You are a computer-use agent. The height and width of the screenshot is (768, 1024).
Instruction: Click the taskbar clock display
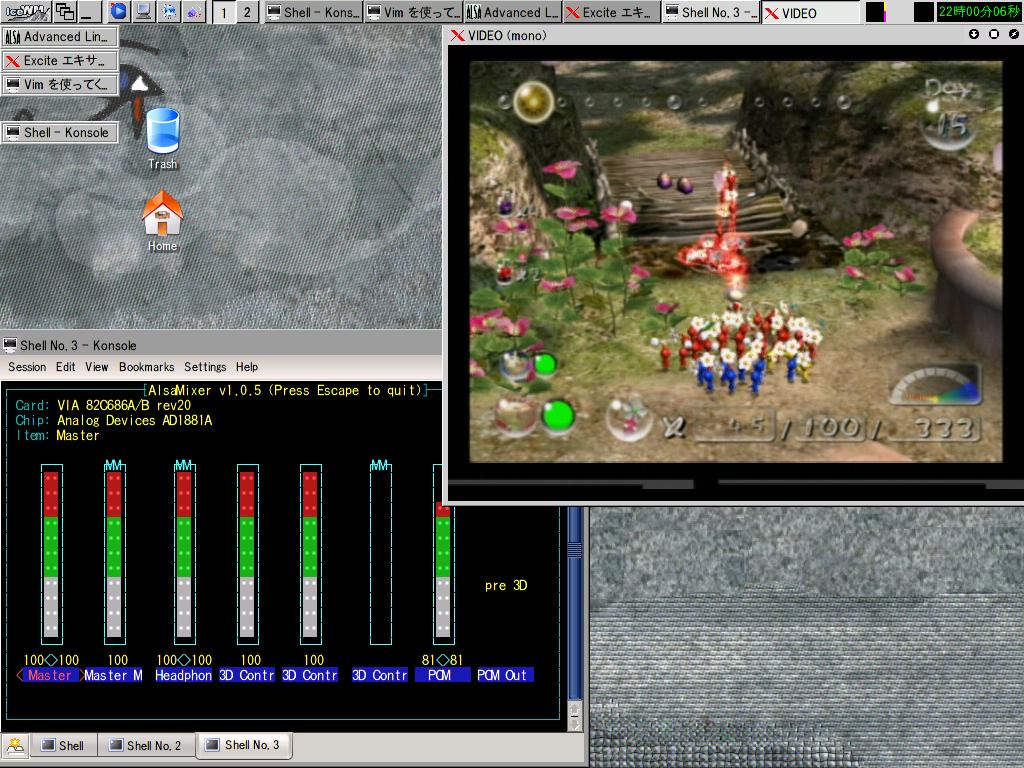point(978,12)
